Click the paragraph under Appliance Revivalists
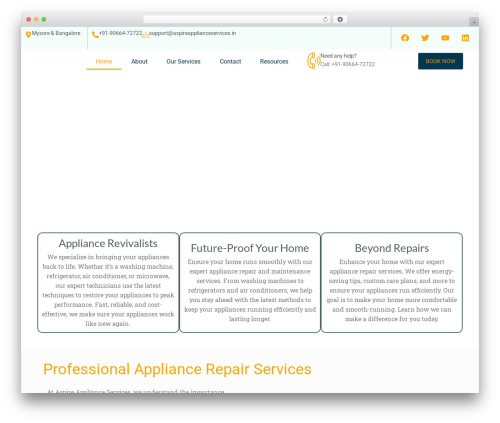The width and height of the screenshot is (500, 423). (x=108, y=290)
